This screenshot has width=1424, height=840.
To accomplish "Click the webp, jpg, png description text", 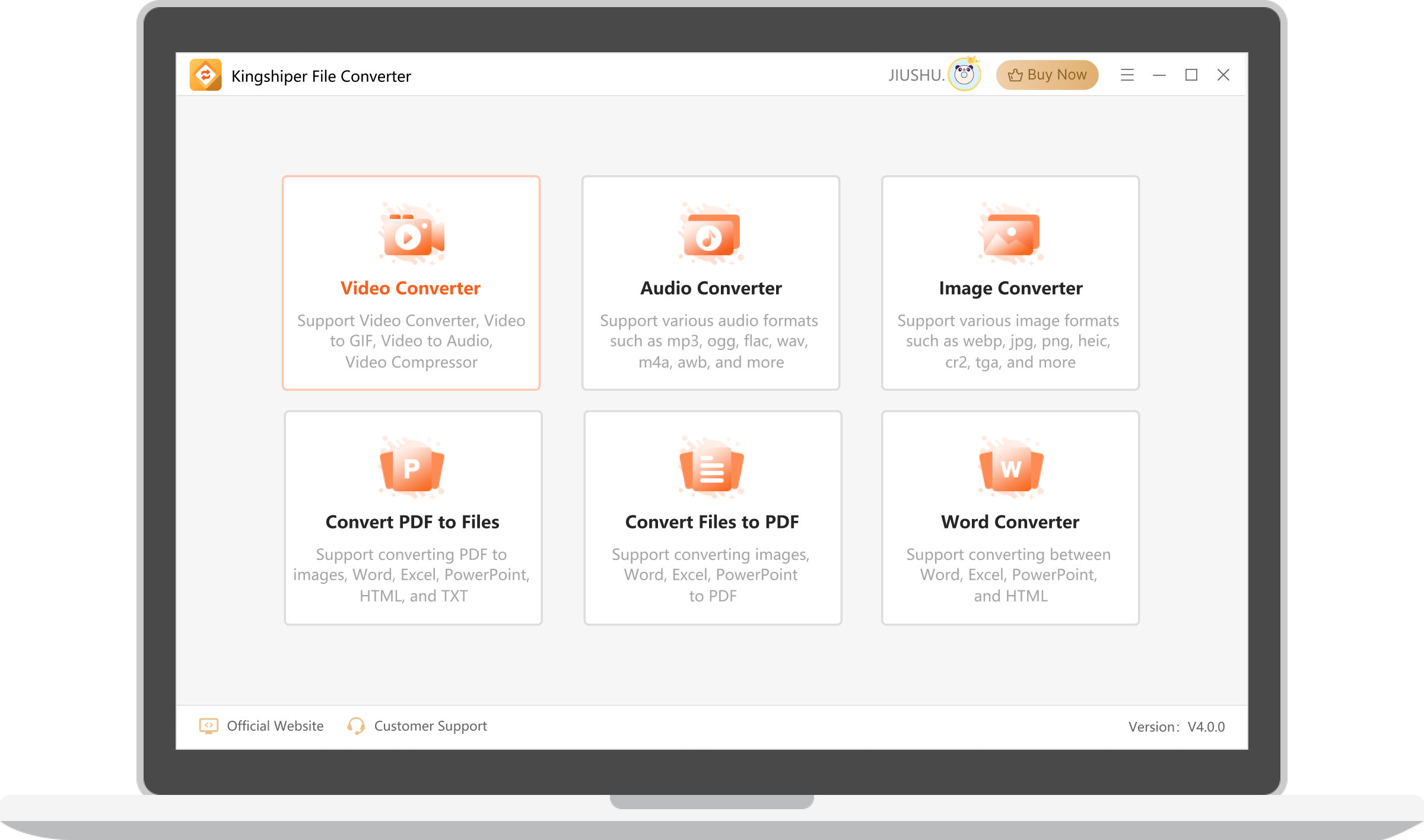I will [1008, 341].
